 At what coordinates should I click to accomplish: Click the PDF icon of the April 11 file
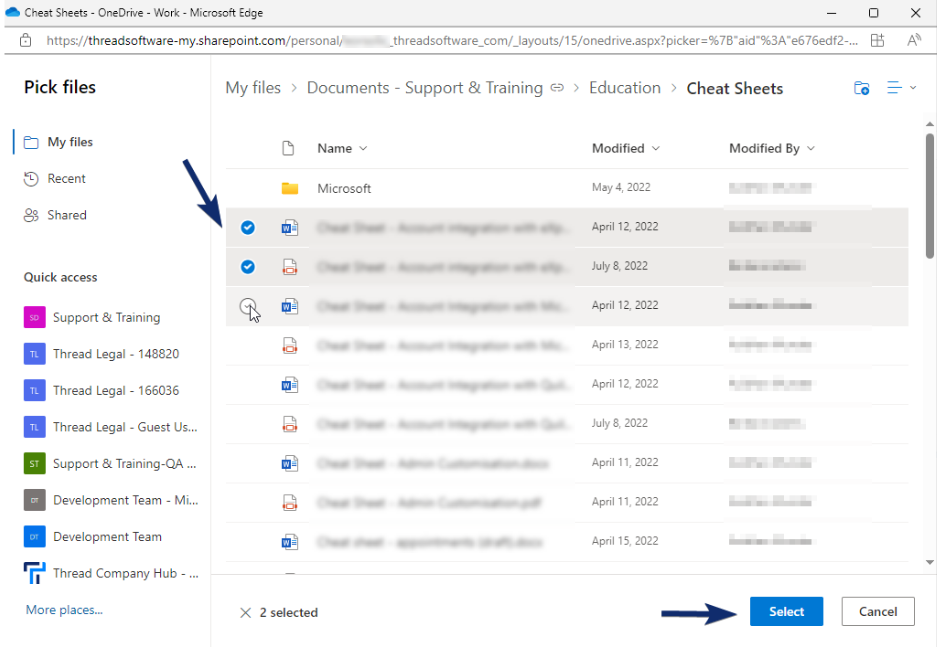pos(290,502)
